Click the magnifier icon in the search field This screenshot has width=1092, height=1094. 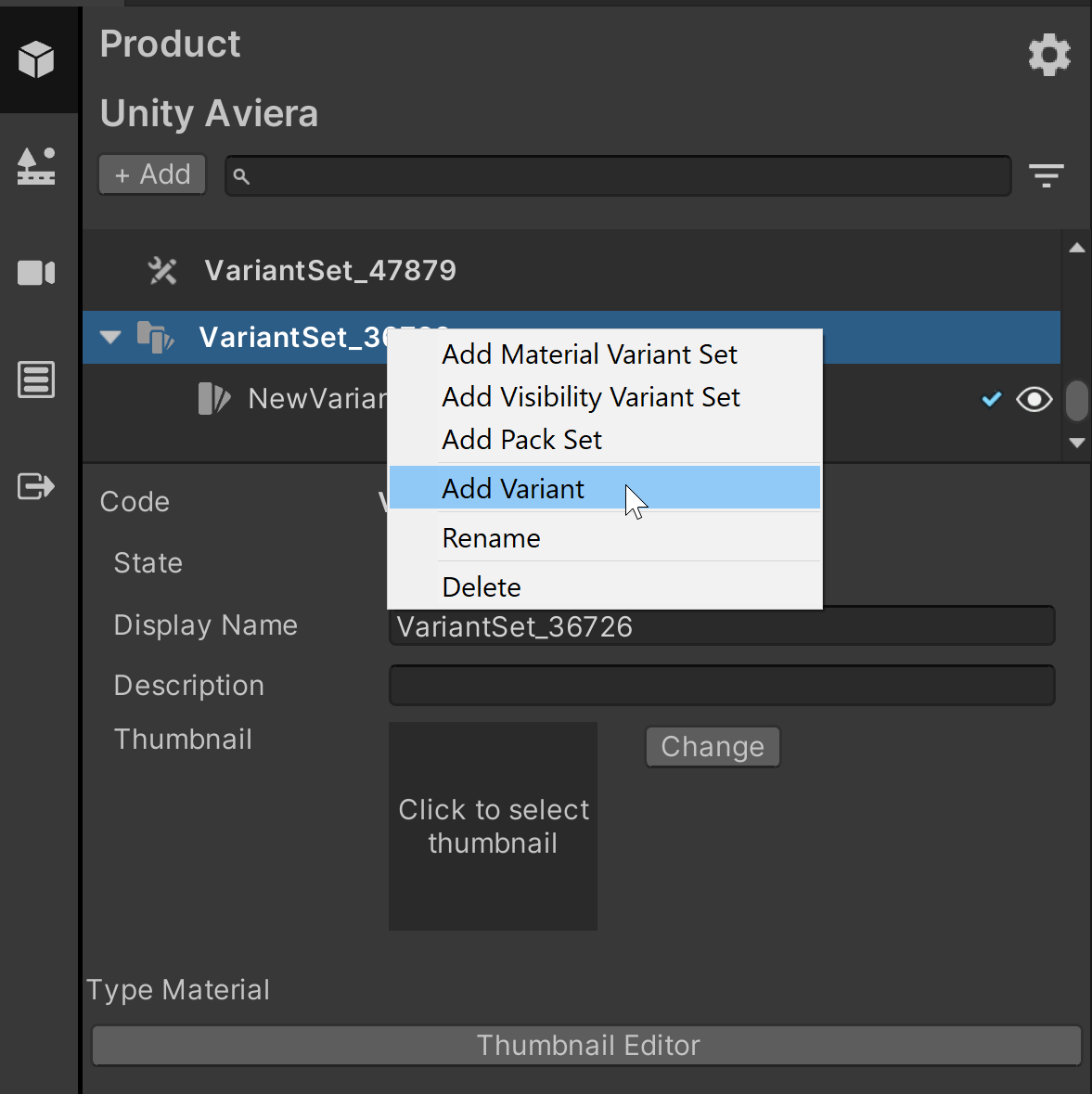point(242,175)
